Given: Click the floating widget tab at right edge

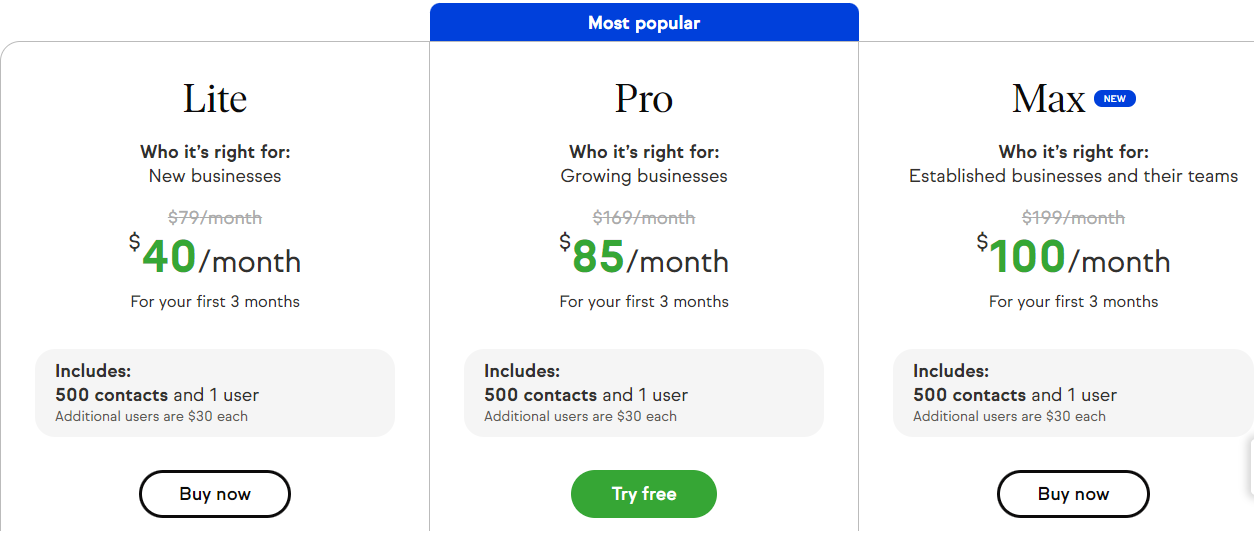Looking at the screenshot, I should point(1250,468).
